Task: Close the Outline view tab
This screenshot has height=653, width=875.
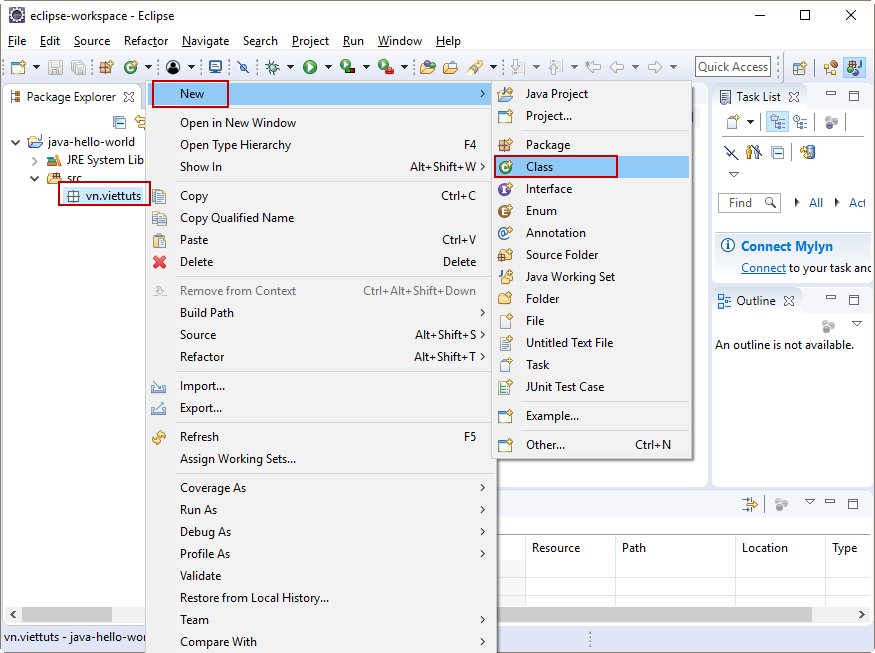Action: (789, 301)
